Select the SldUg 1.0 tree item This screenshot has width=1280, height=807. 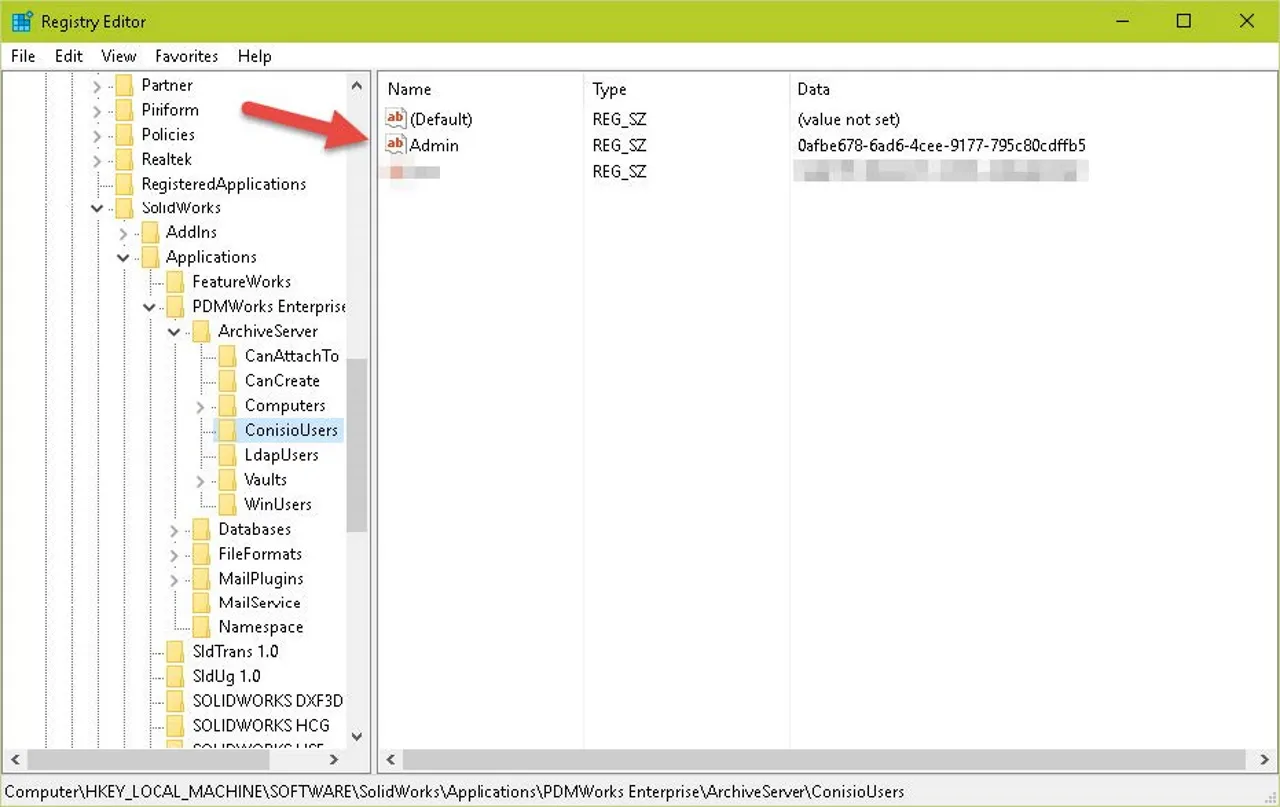click(x=227, y=676)
